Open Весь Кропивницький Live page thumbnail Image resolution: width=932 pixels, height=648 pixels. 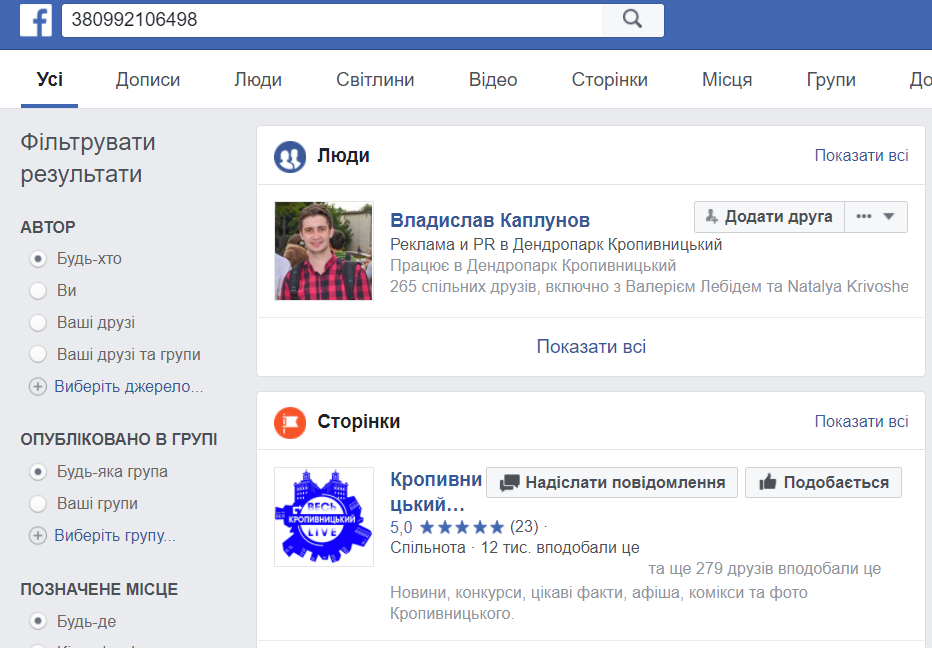(324, 517)
